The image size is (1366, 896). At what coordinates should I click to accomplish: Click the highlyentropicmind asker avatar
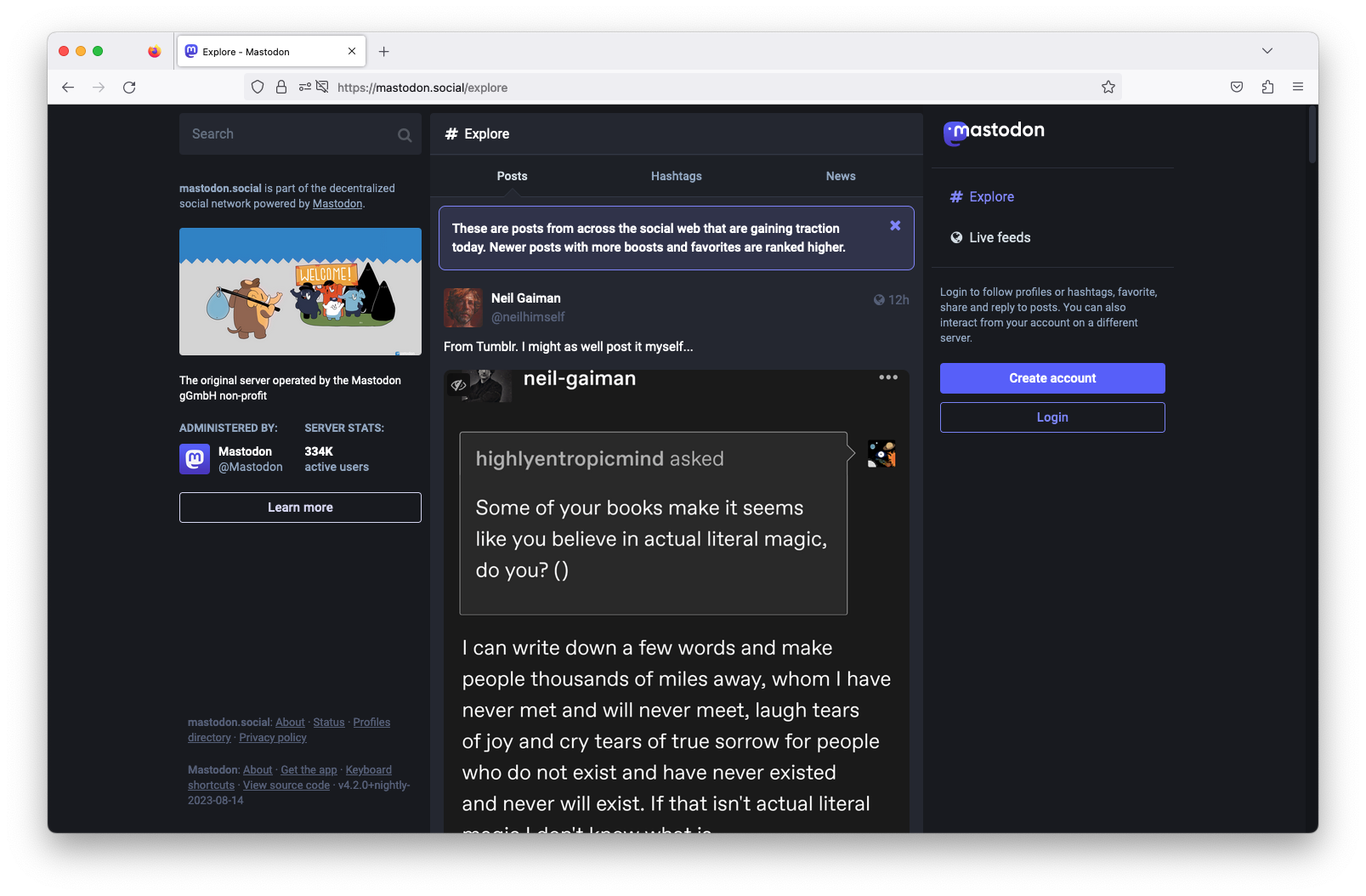pos(881,454)
